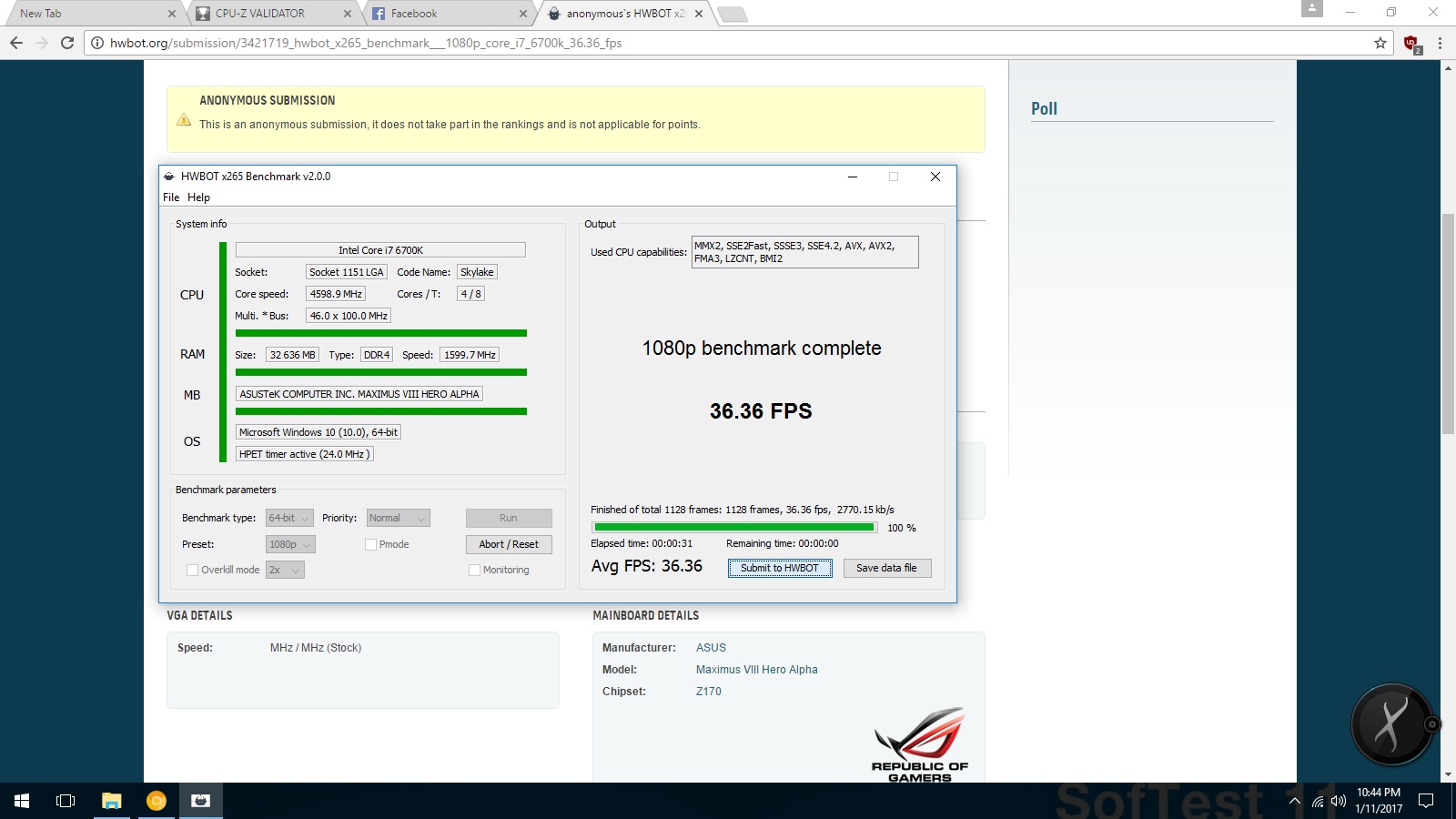Click the browser forward arrow
1456x819 pixels.
(41, 43)
